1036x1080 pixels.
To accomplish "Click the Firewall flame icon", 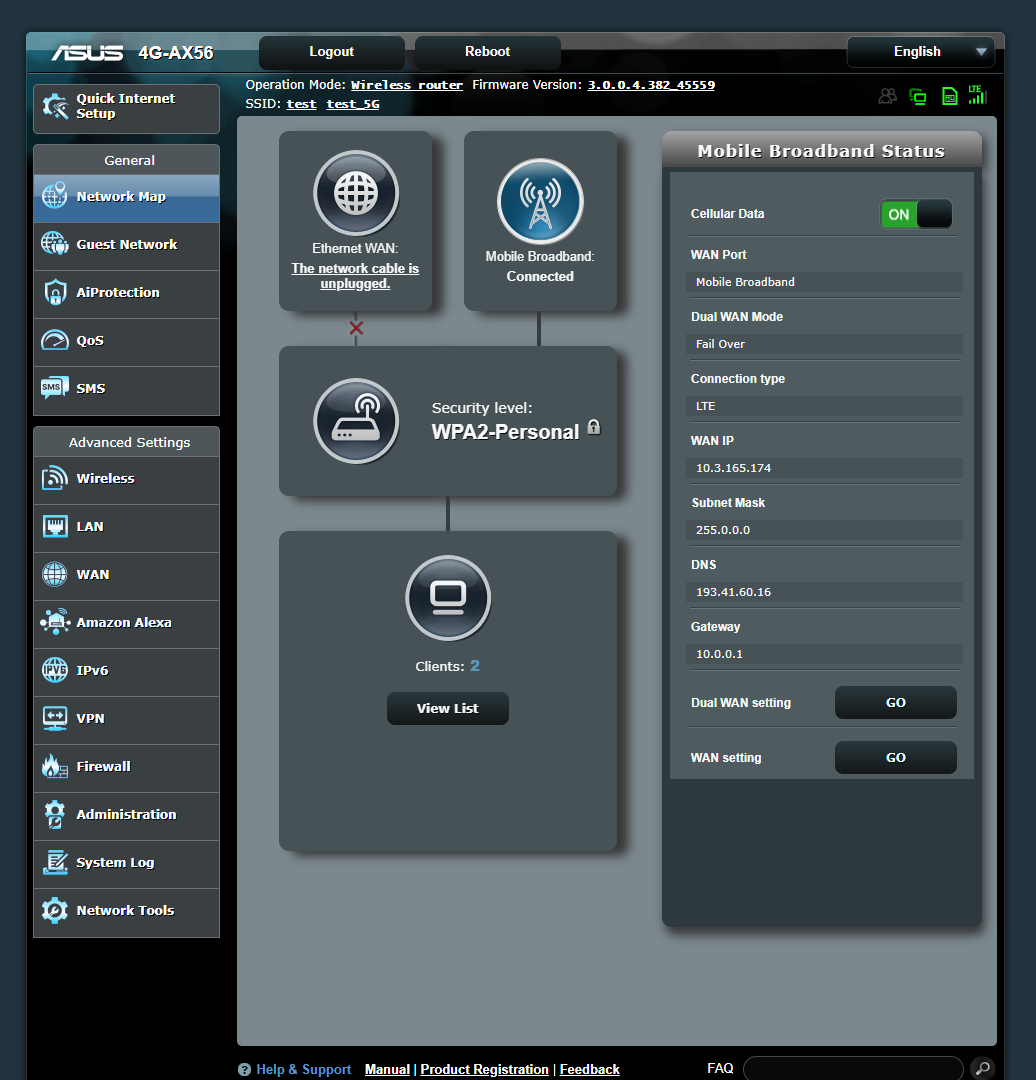I will tap(54, 766).
